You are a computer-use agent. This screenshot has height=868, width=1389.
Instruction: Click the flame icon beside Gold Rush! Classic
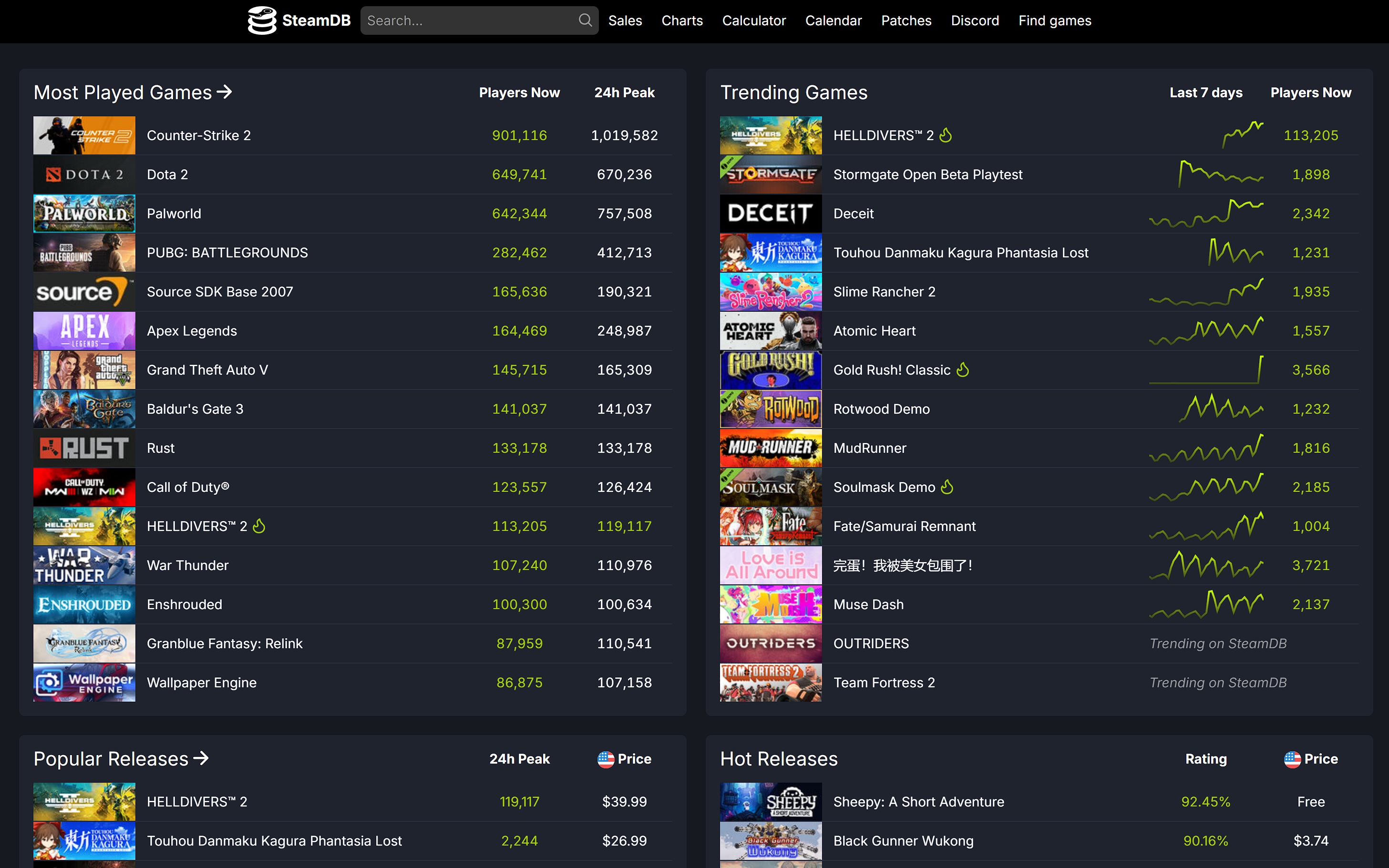[x=963, y=370]
